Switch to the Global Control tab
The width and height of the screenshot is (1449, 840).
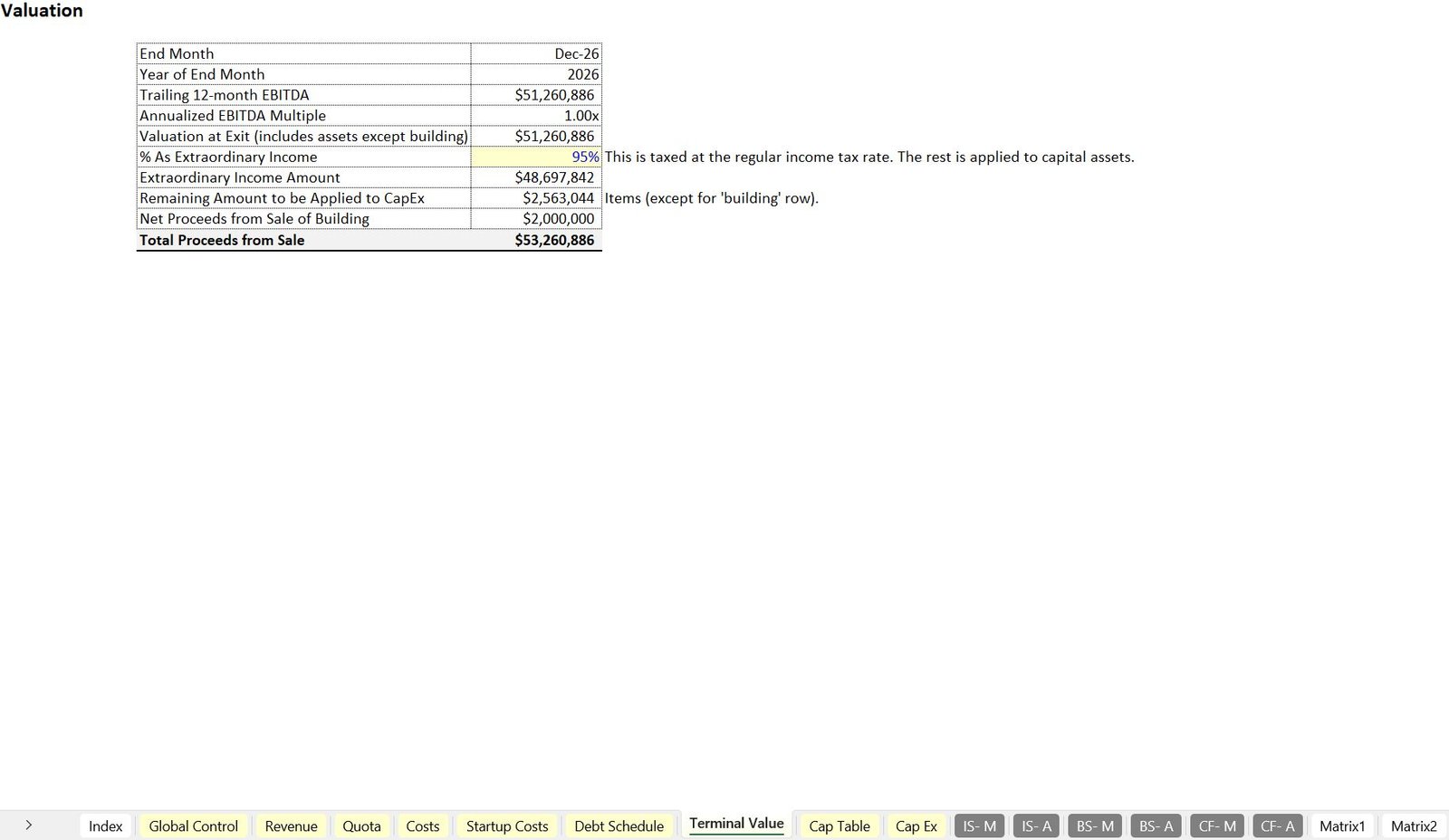[193, 826]
